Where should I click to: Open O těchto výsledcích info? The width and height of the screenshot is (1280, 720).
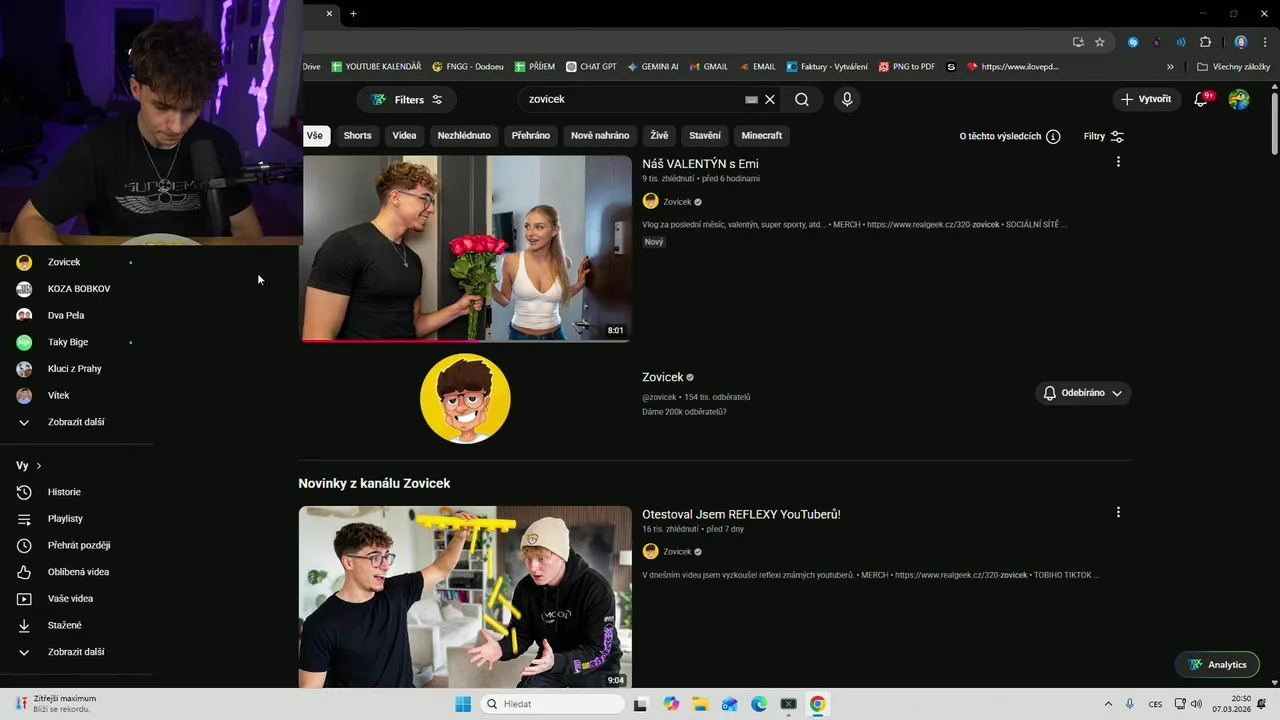[1010, 137]
